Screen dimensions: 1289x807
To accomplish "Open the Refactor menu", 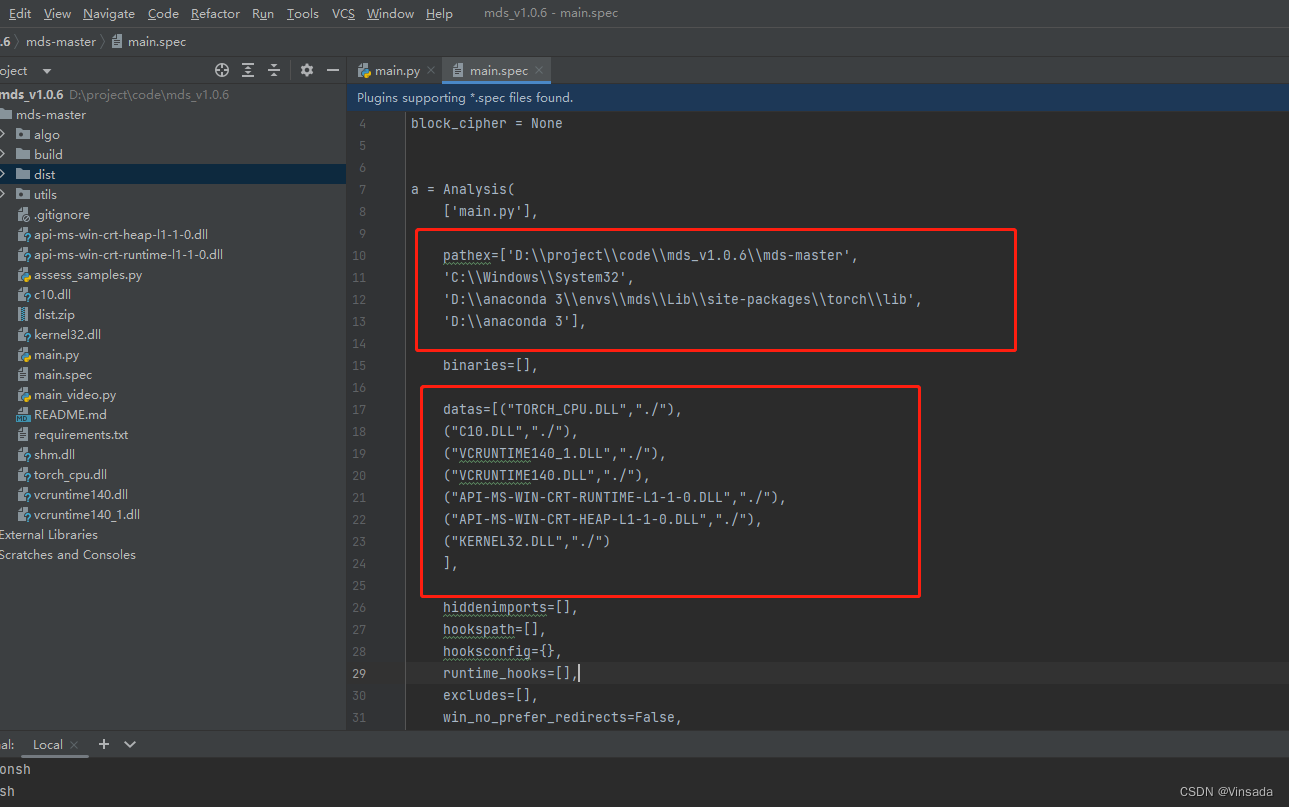I will tap(215, 13).
